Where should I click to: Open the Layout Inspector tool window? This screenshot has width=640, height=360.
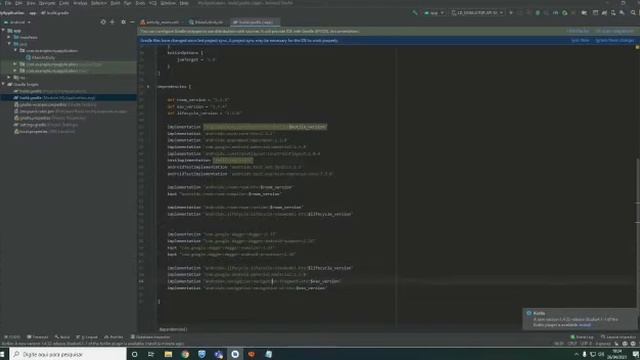[618, 337]
